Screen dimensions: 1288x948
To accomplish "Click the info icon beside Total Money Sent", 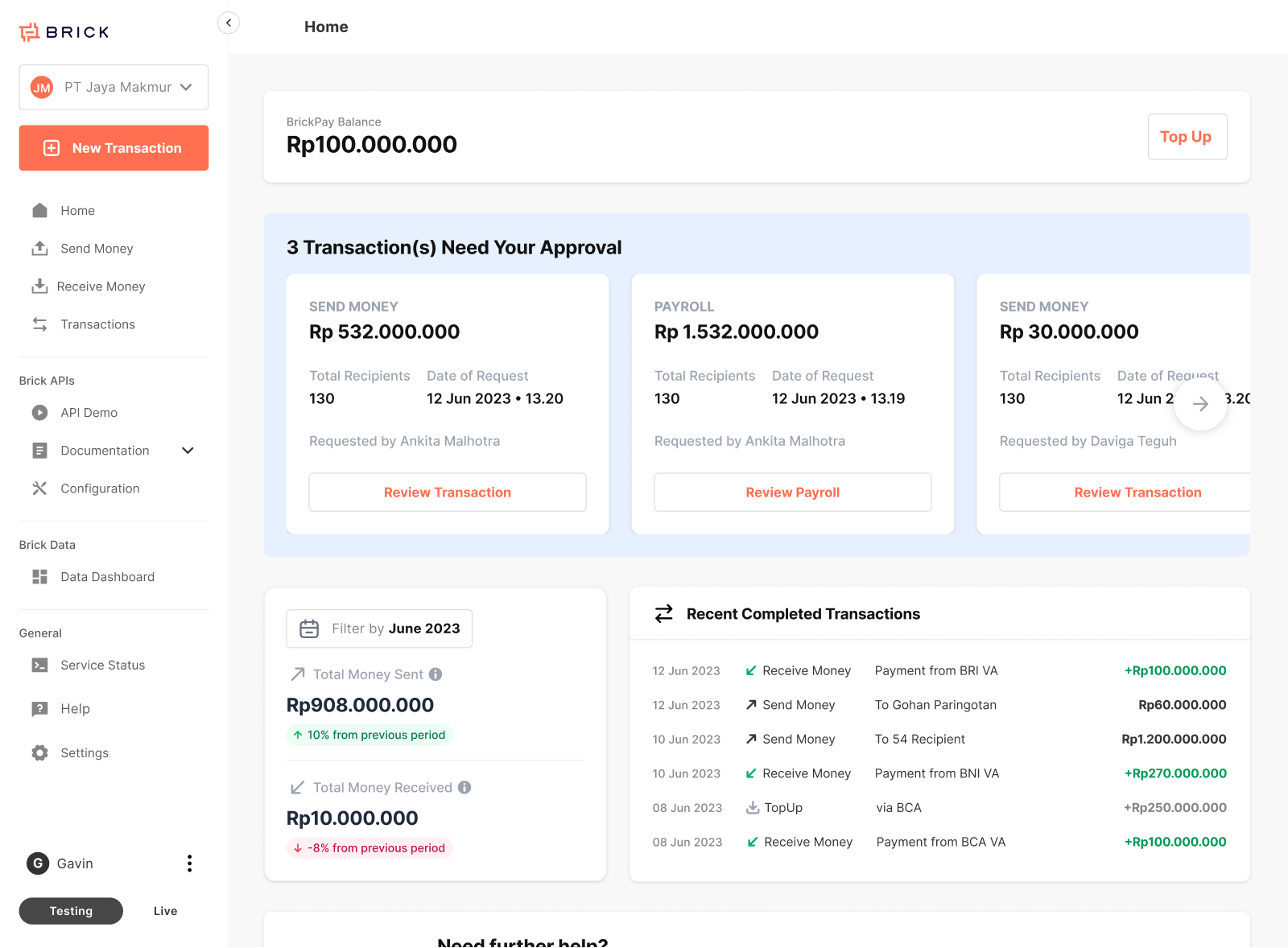I will (x=436, y=674).
